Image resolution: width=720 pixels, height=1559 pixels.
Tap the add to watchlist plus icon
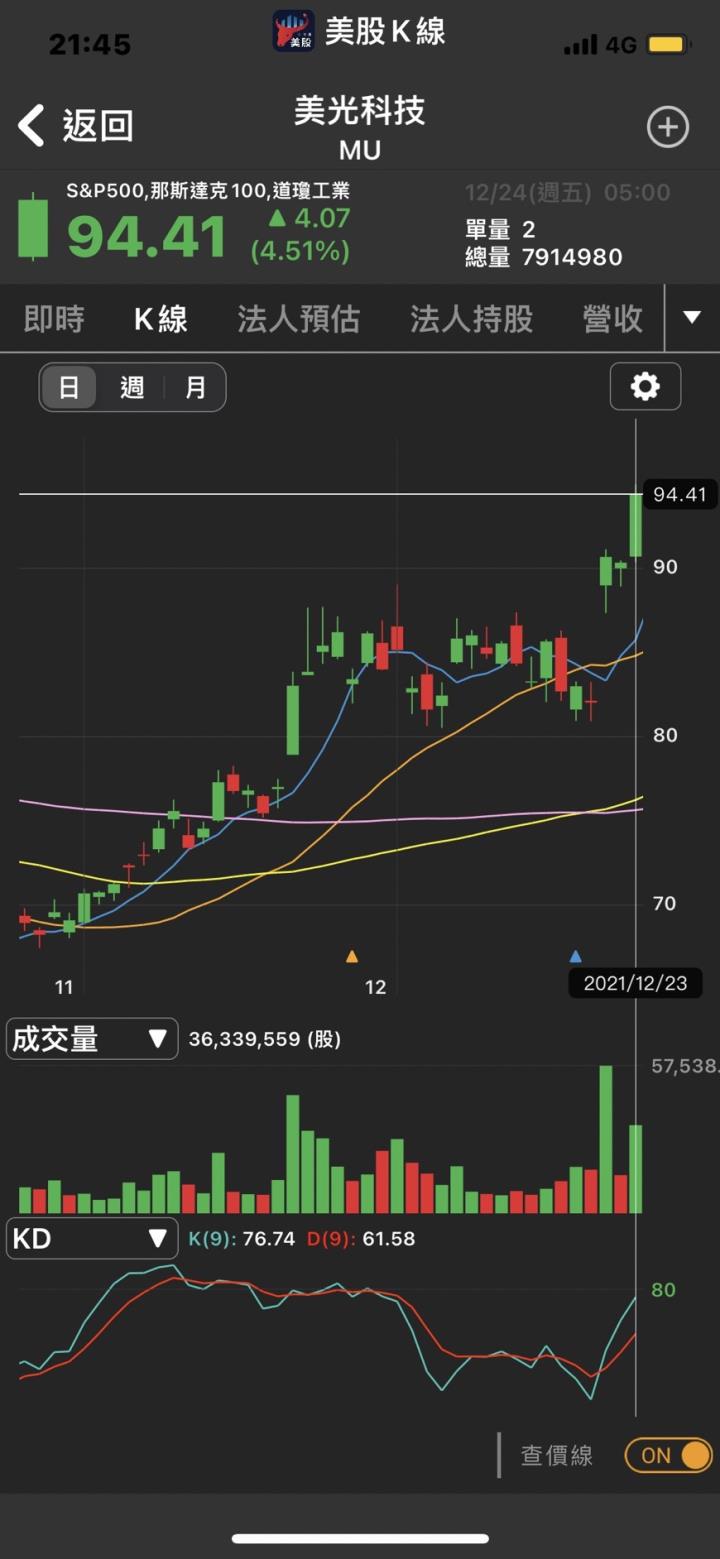tap(668, 127)
